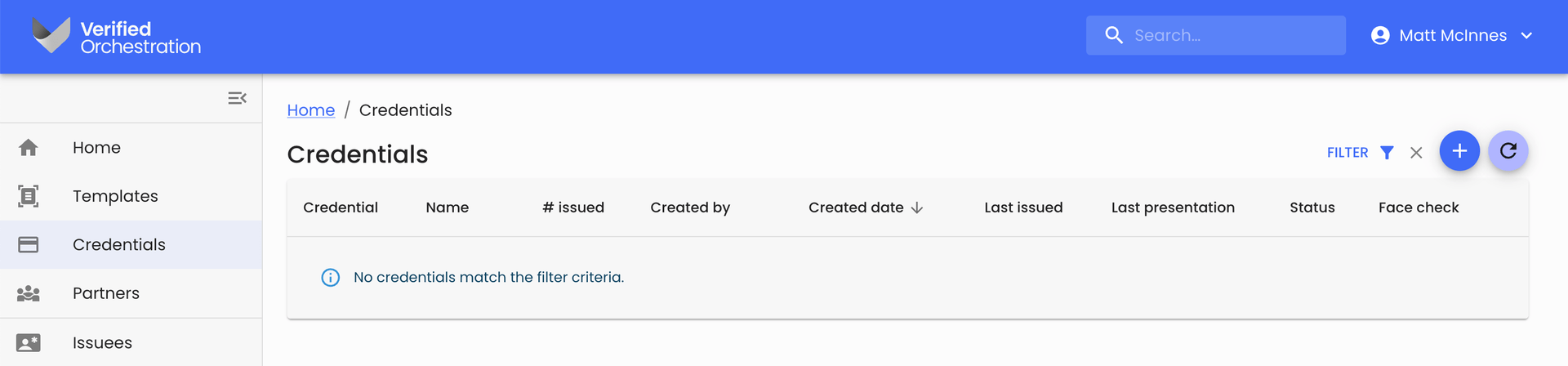Go to Partners in the sidebar
The image size is (1568, 366).
106,293
